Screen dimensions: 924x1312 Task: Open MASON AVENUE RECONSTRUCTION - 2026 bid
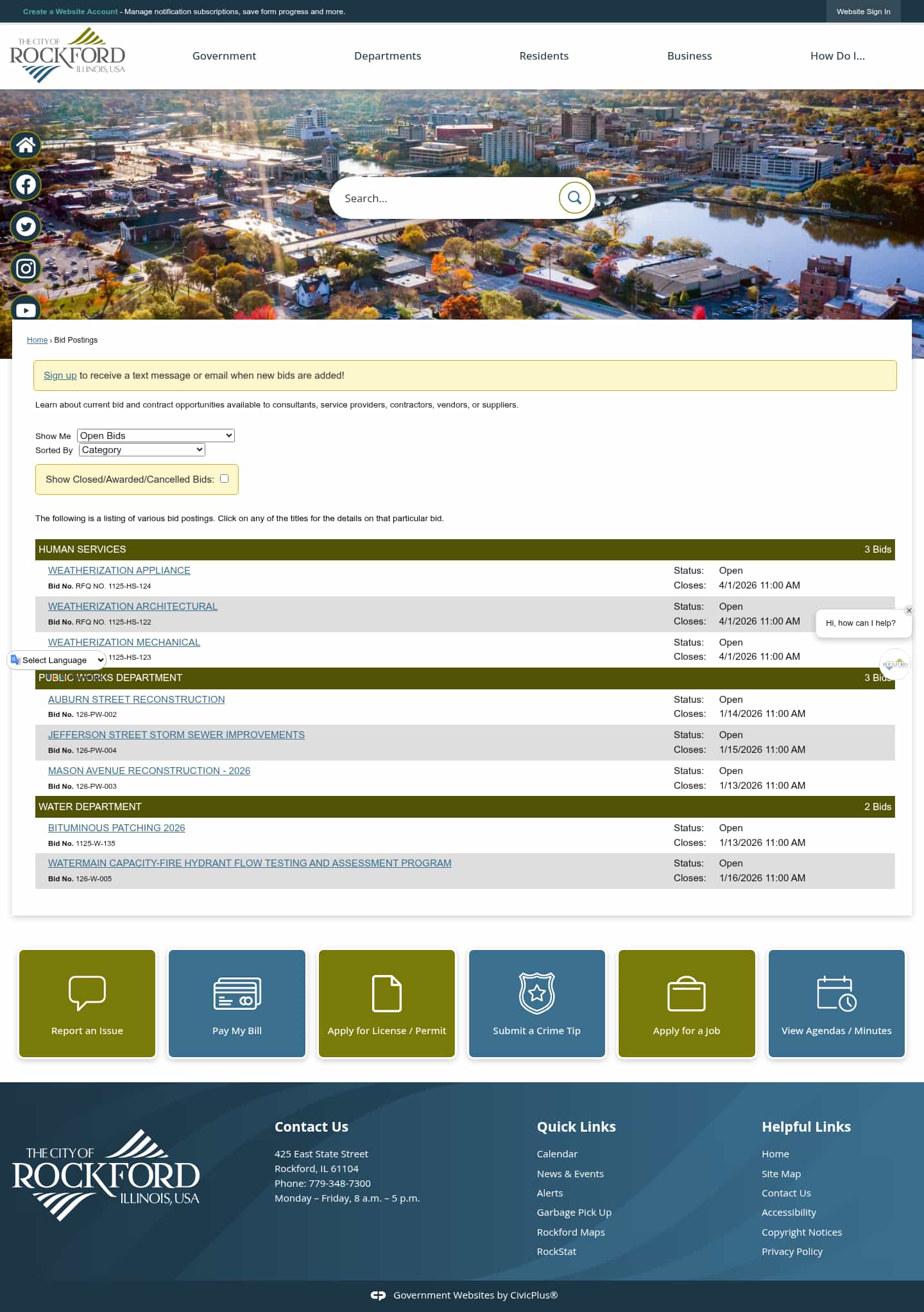point(149,770)
